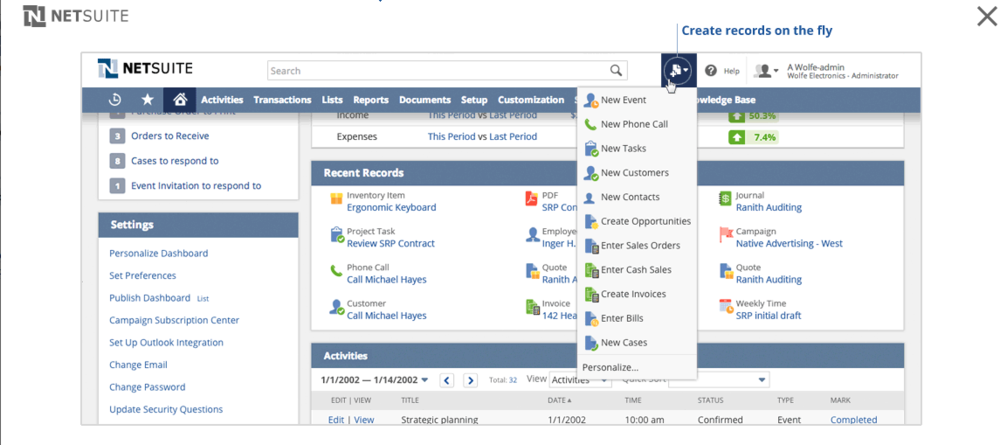This screenshot has height=445, width=1000.
Task: Click inside the global Search field
Action: 440,71
